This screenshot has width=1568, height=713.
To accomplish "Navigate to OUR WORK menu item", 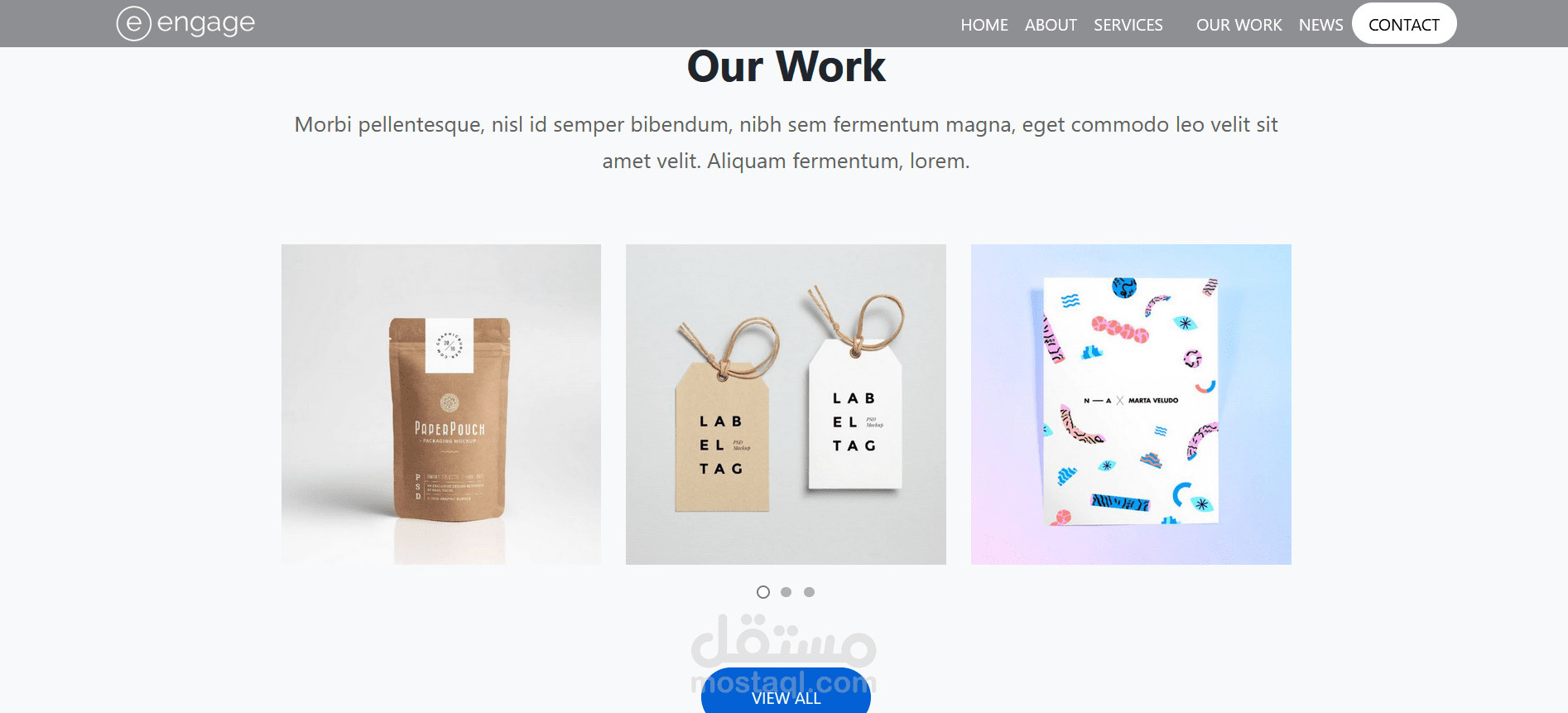I will tap(1239, 25).
